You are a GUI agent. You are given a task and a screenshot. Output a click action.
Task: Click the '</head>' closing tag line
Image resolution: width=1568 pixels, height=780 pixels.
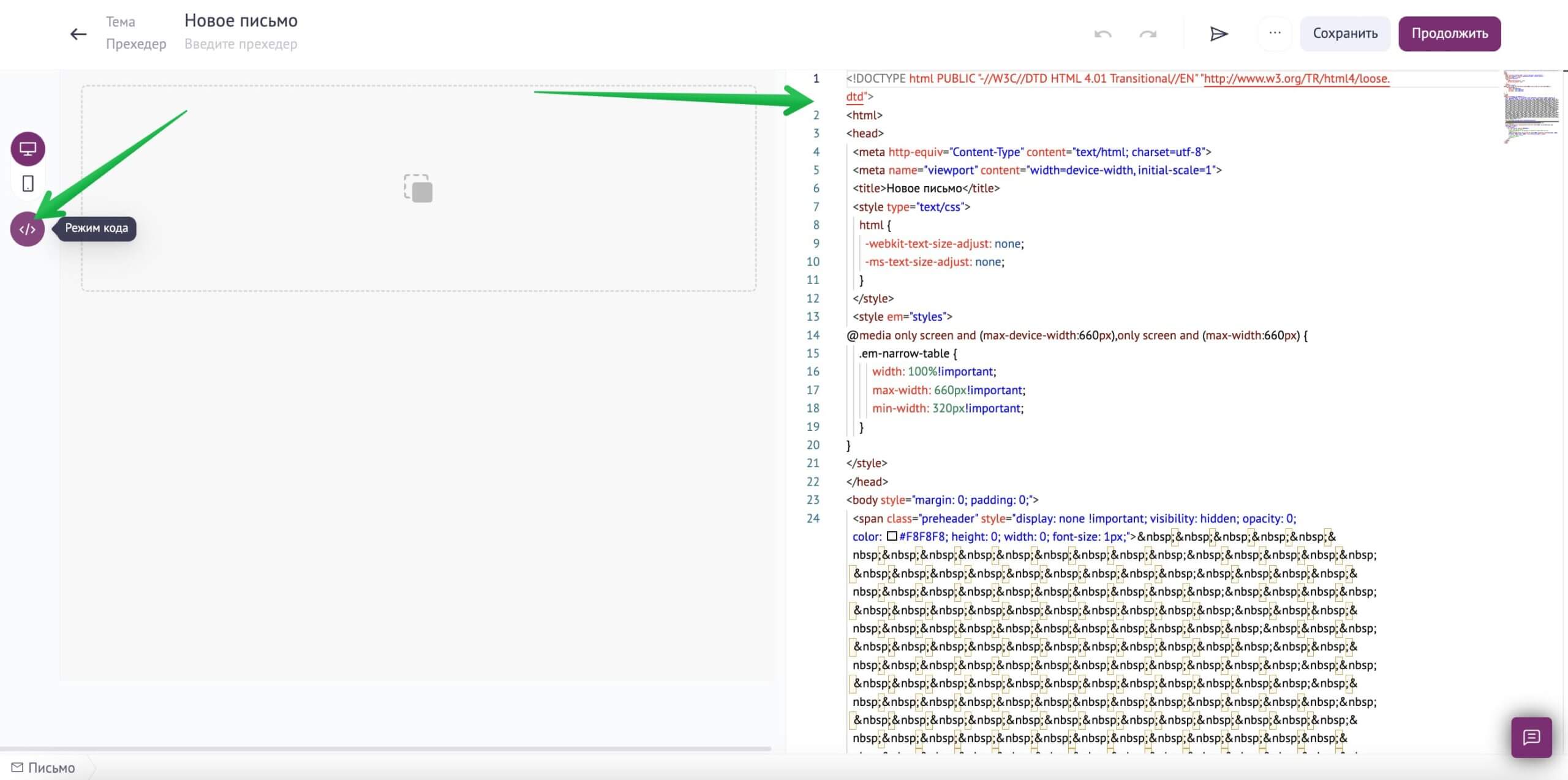tap(867, 482)
